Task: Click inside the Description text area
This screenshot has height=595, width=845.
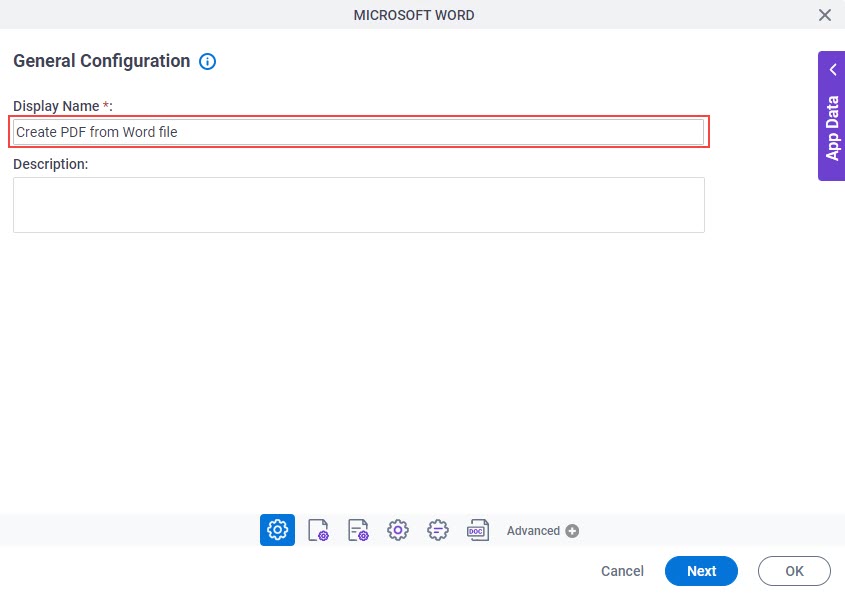Action: (358, 205)
